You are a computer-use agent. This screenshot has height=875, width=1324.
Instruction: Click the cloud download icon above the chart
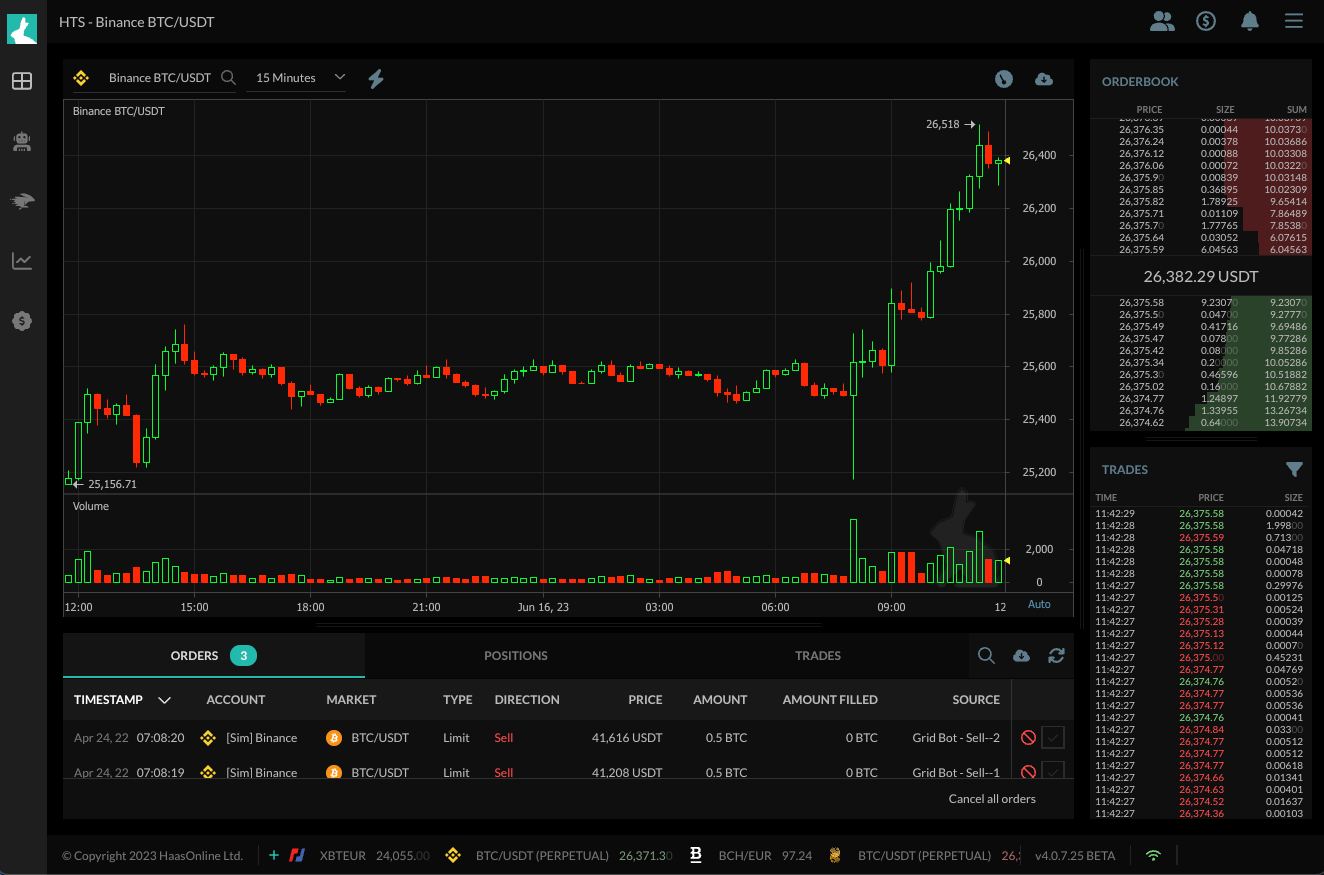pyautogui.click(x=1044, y=79)
